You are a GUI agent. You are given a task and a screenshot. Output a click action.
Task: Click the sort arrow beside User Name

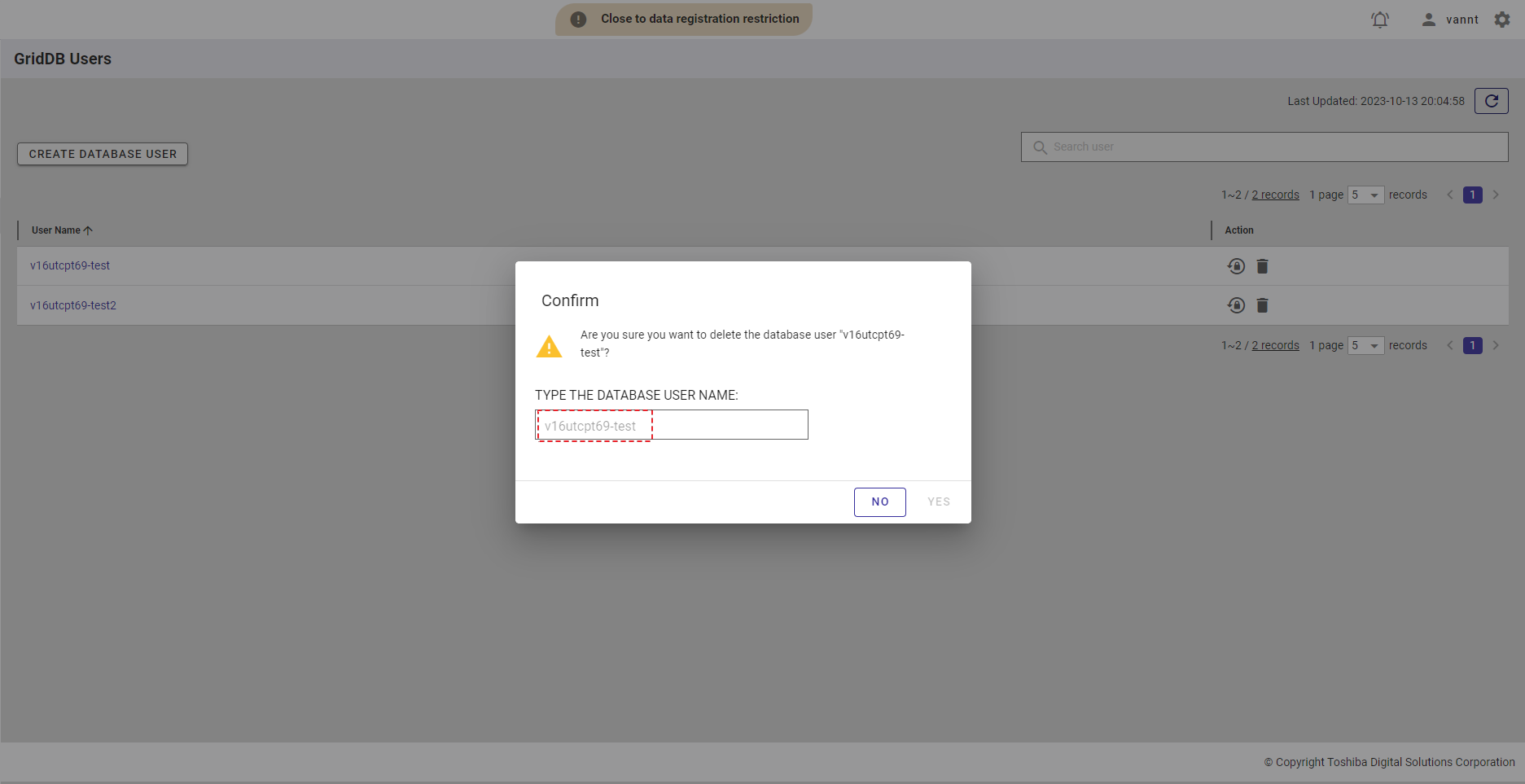pos(88,230)
